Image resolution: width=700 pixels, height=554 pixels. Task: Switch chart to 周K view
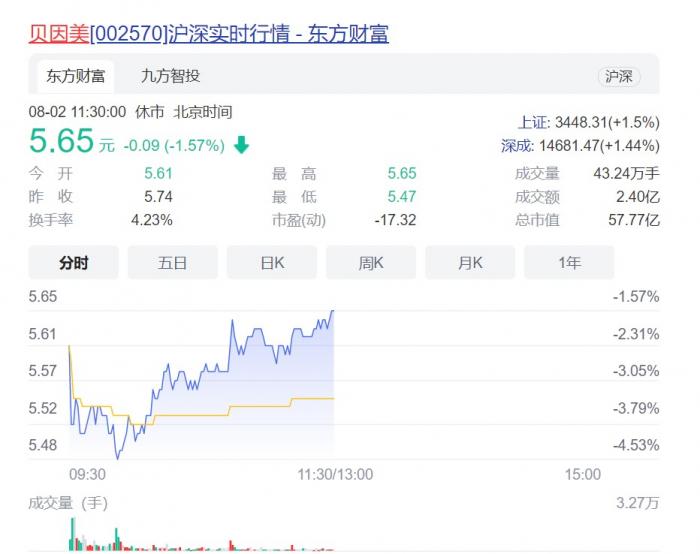[x=371, y=262]
